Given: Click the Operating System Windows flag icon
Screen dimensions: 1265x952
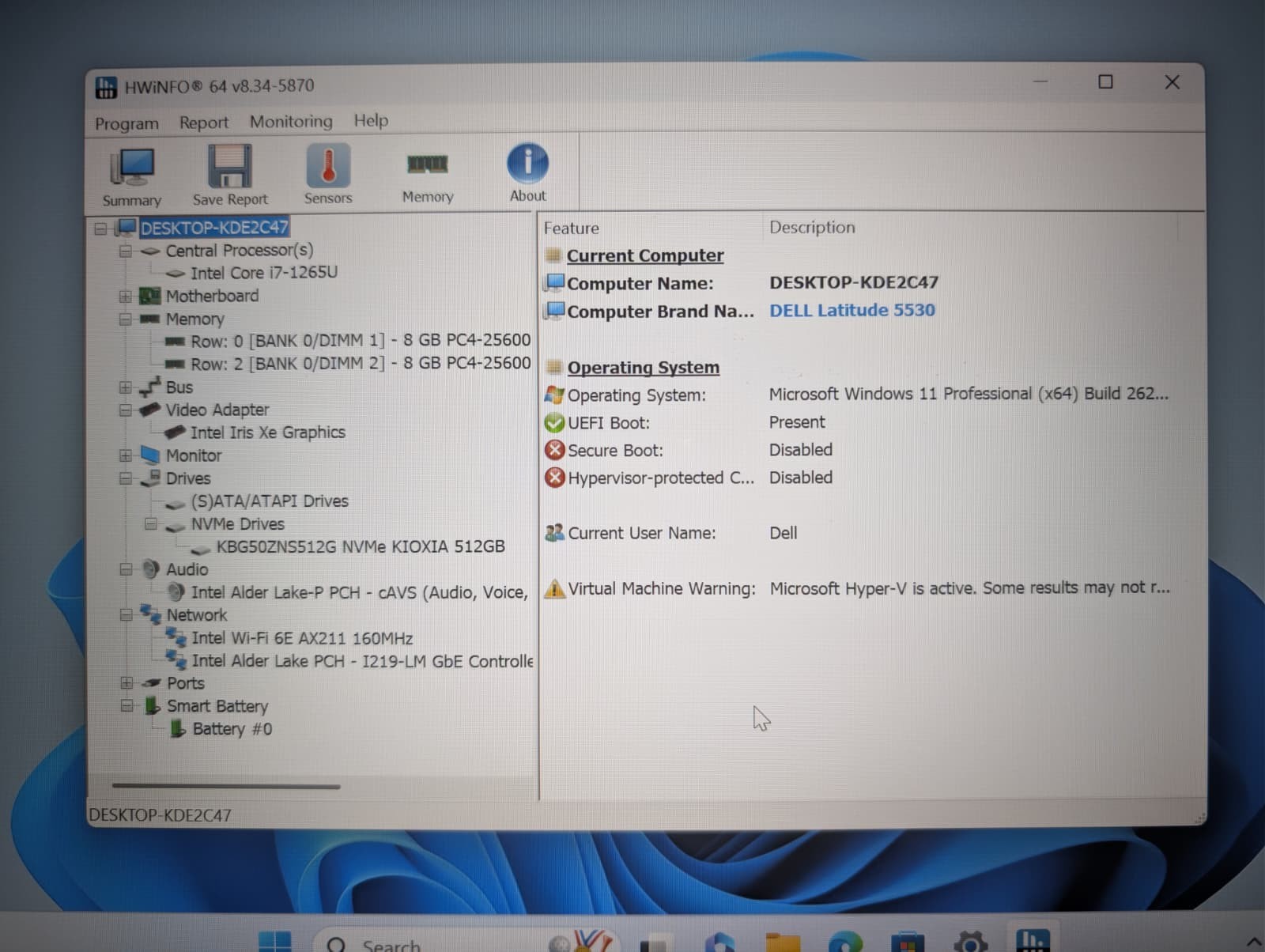Looking at the screenshot, I should pos(555,395).
